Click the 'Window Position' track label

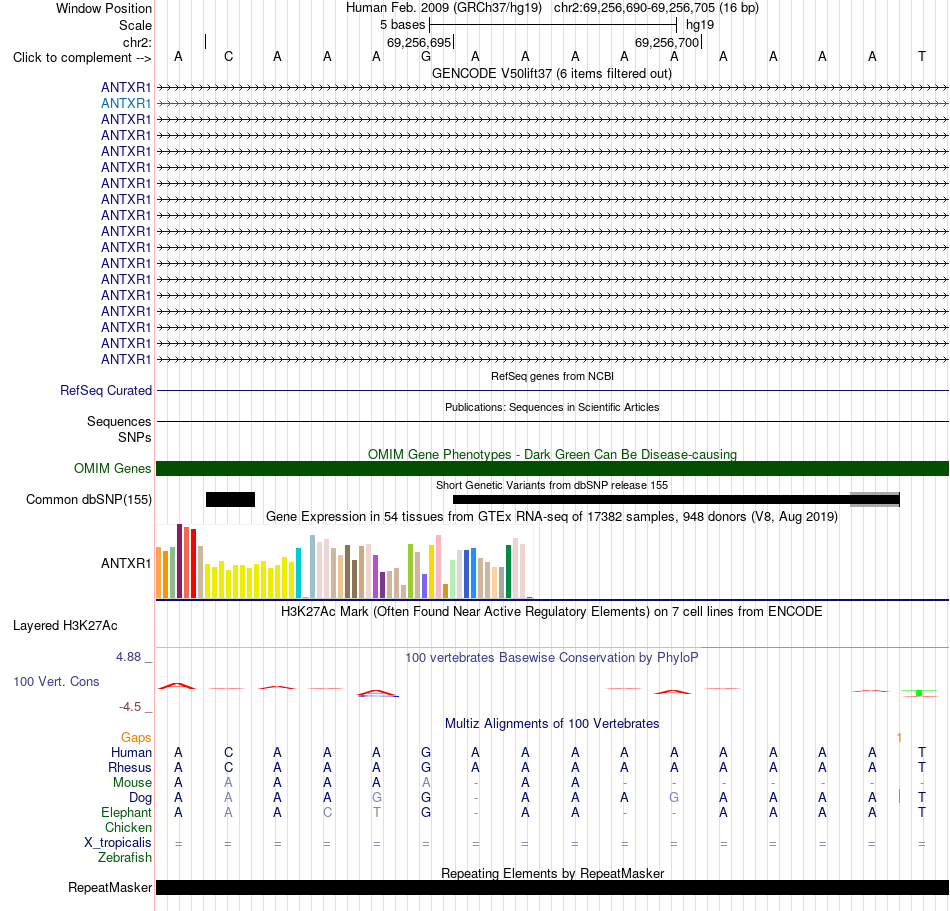(x=104, y=8)
